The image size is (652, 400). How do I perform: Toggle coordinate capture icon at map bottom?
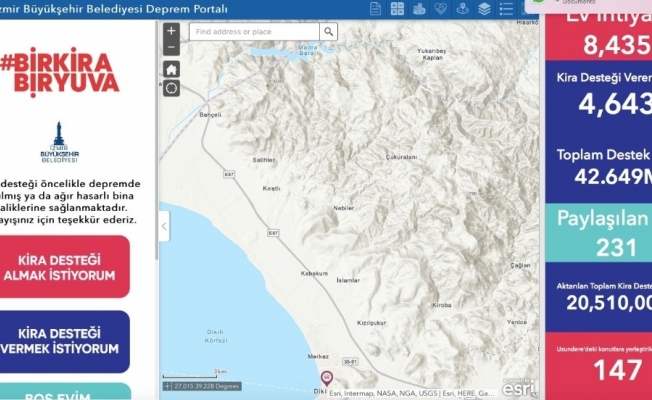(167, 385)
